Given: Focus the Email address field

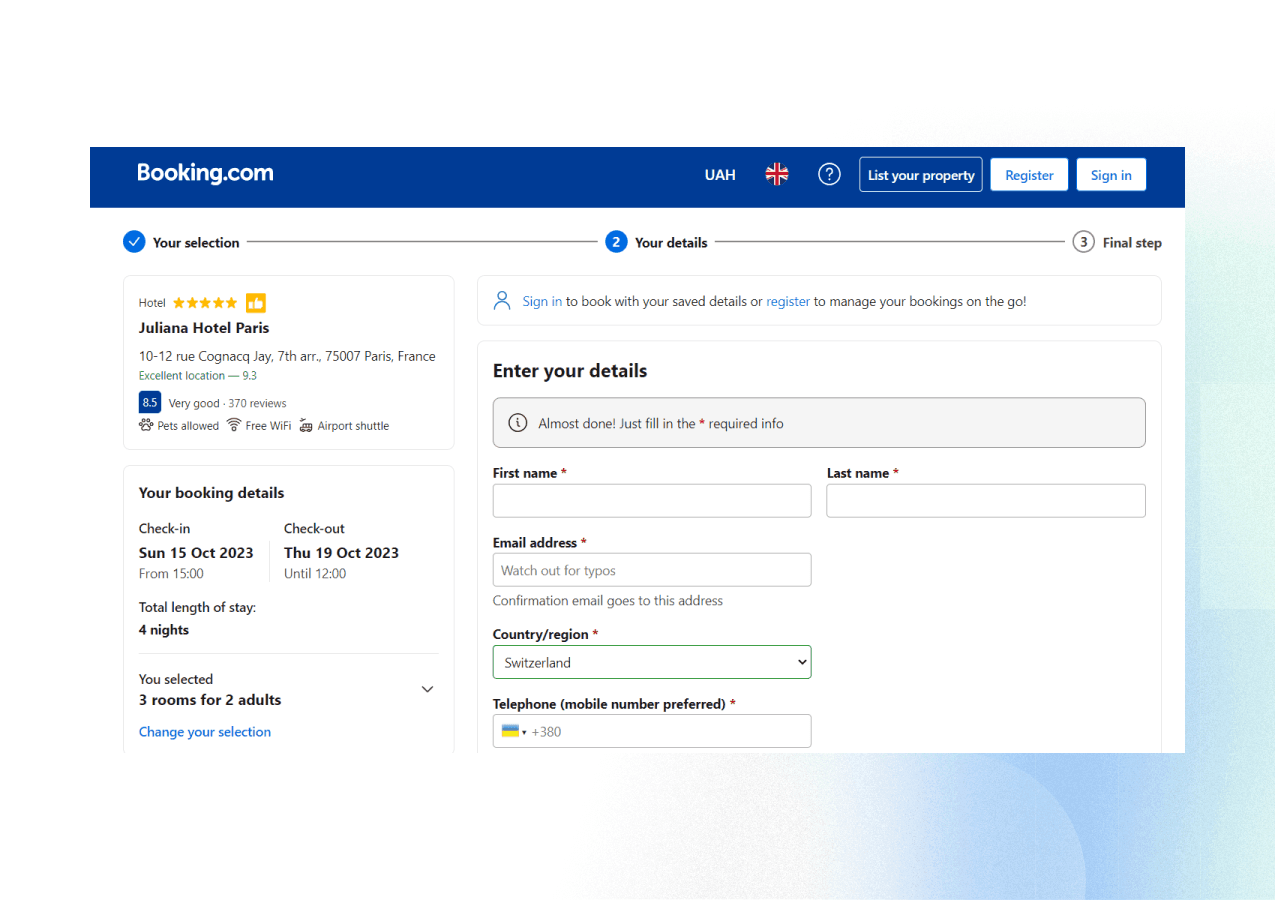Looking at the screenshot, I should pyautogui.click(x=652, y=570).
